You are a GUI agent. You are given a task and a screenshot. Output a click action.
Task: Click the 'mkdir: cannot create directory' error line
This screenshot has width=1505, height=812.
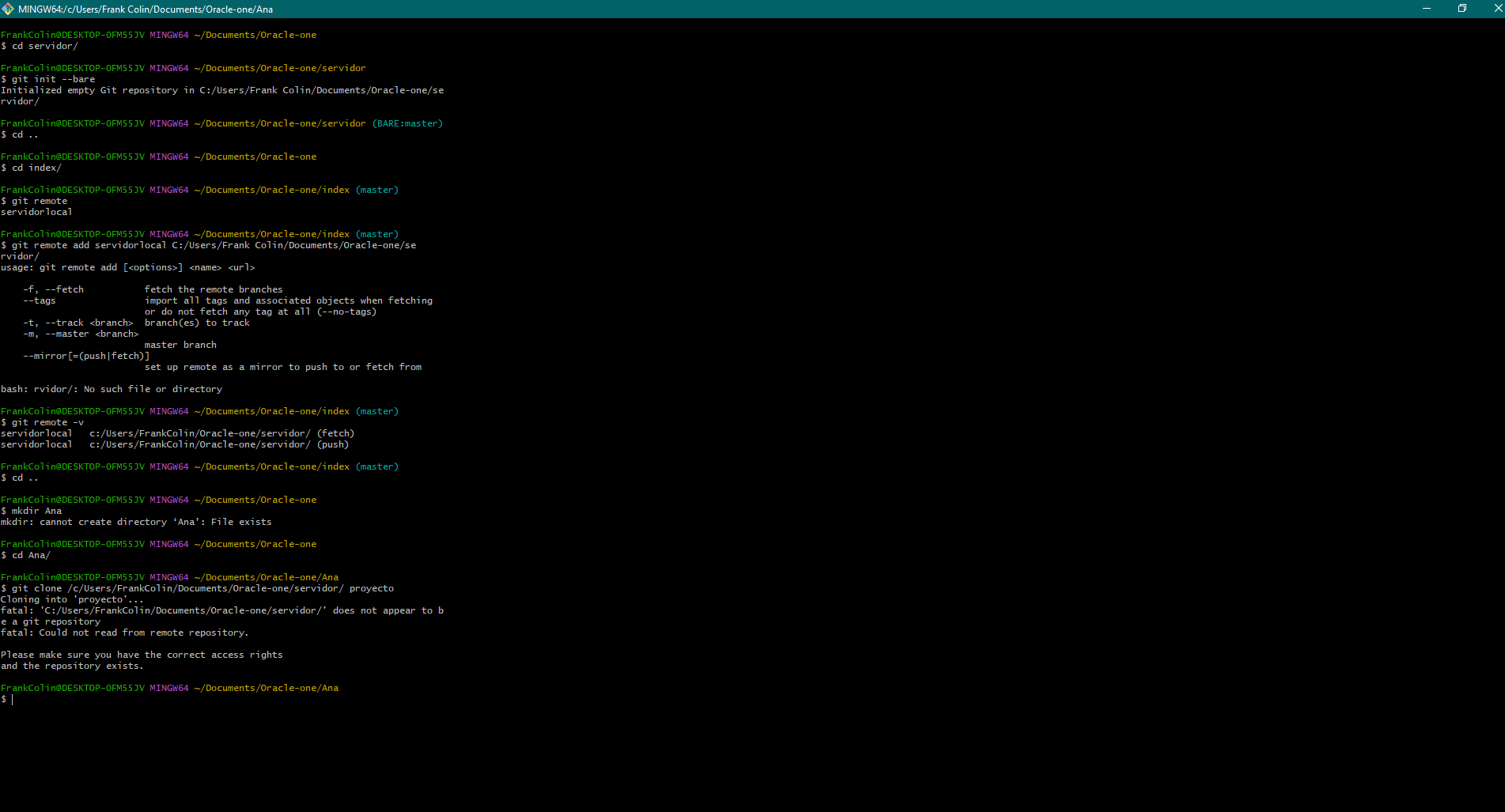coord(136,522)
